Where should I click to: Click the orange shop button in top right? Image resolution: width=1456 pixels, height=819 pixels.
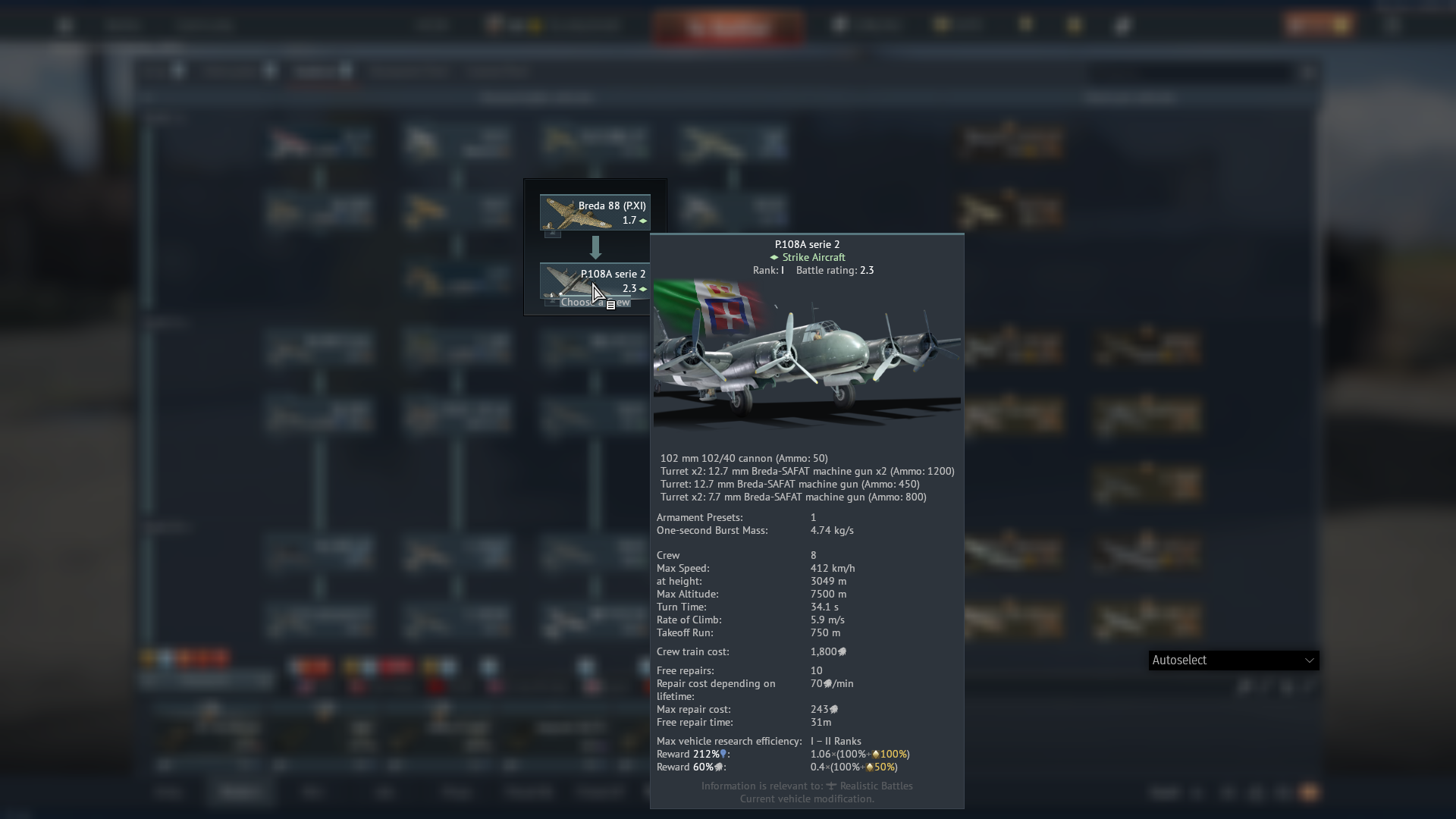click(1318, 25)
